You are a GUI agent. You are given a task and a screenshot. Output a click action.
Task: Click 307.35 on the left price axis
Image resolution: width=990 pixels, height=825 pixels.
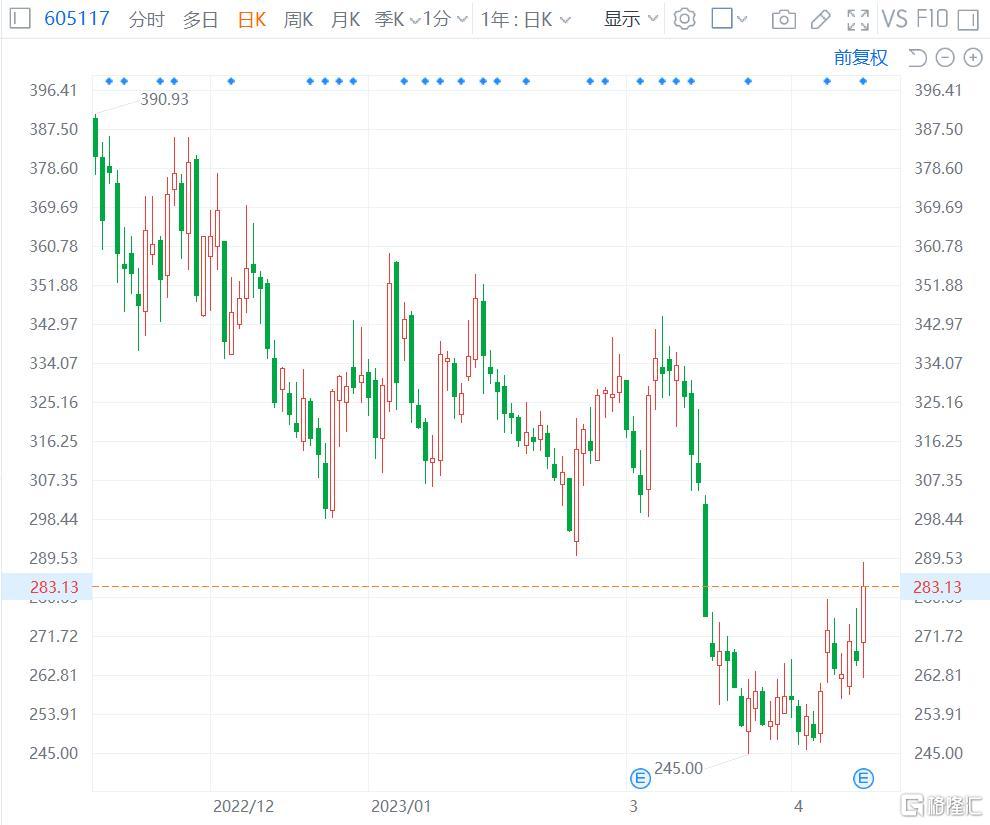coord(54,480)
